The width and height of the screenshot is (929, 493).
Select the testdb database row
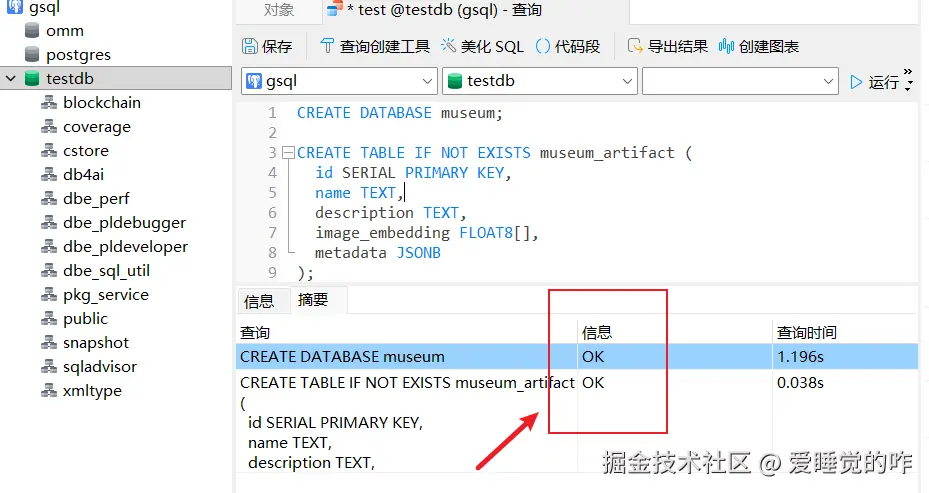click(x=116, y=78)
